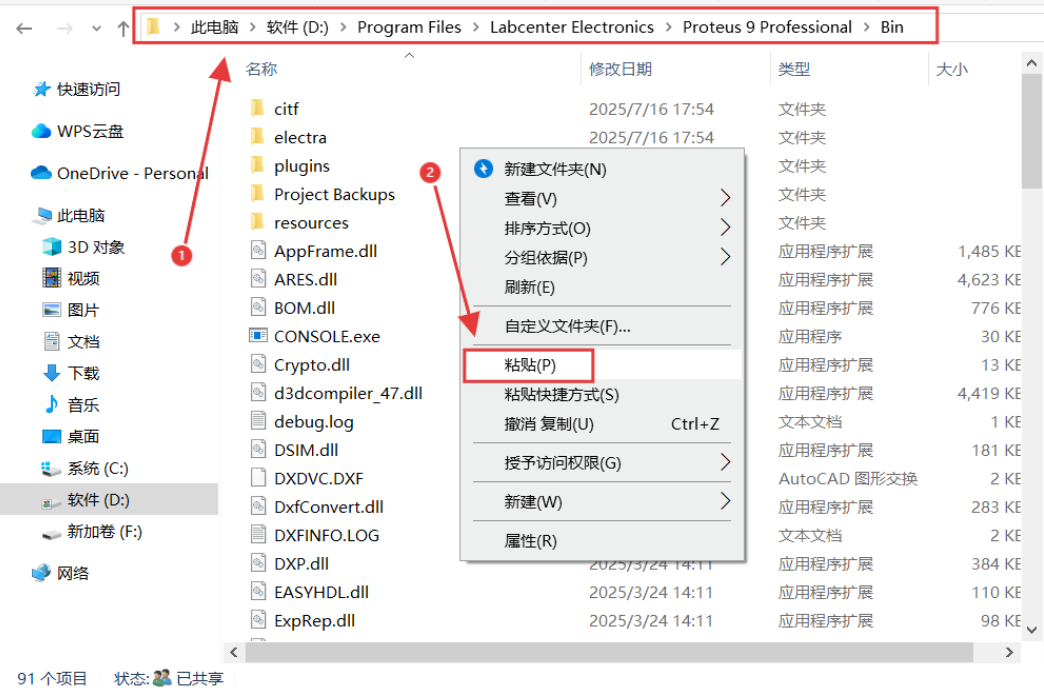Click the folder icon in address bar
1044x691 pixels.
pos(154,27)
